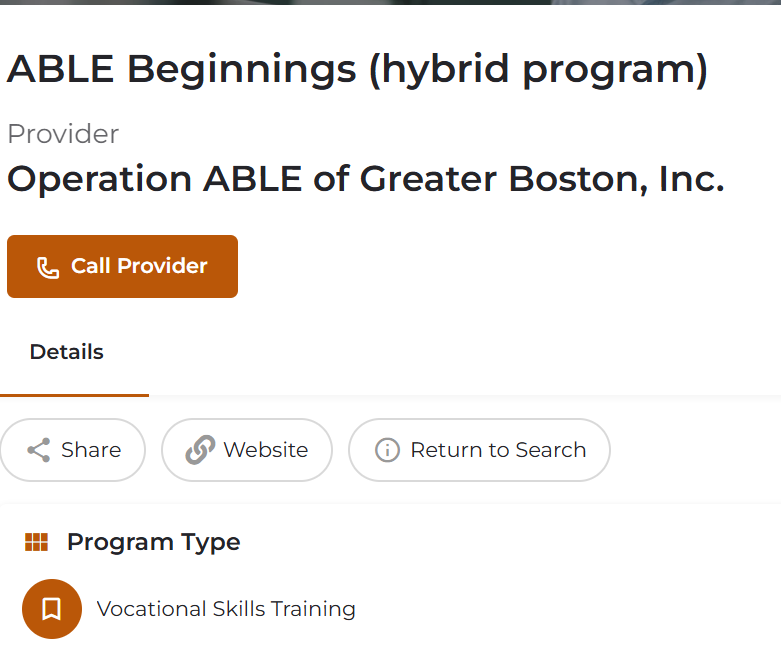781x657 pixels.
Task: Click the Program Type heading
Action: pyautogui.click(x=154, y=542)
